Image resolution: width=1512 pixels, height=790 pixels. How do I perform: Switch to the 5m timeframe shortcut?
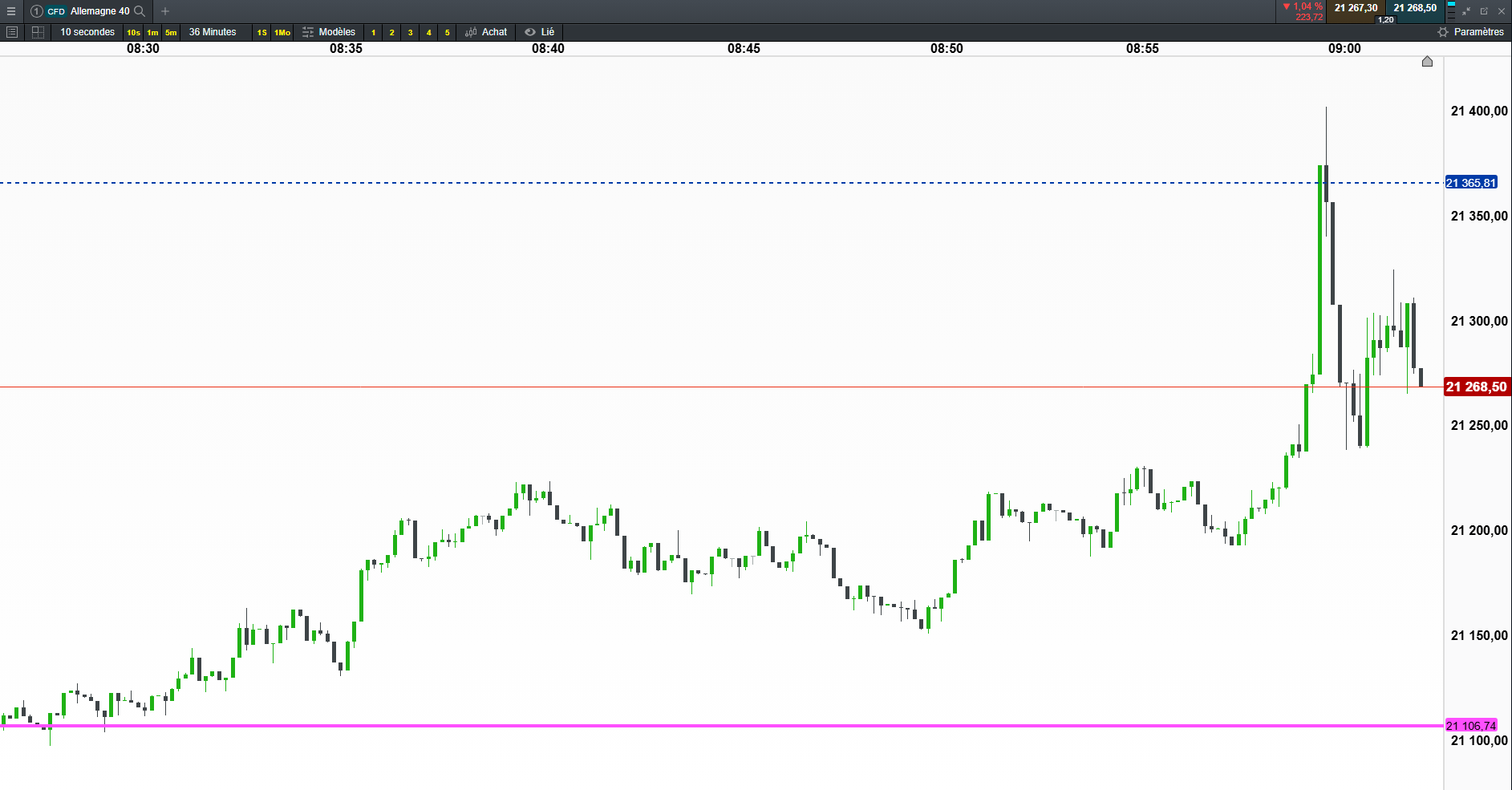pyautogui.click(x=171, y=33)
